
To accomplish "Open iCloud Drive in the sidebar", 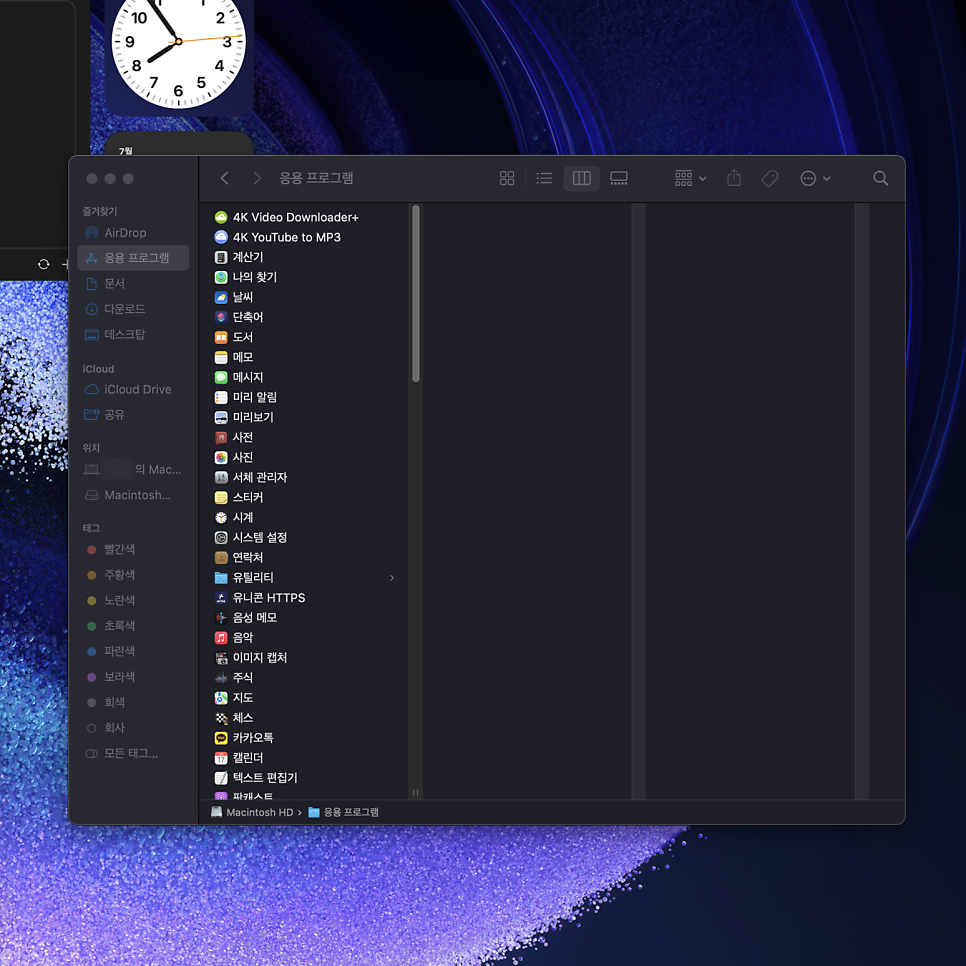I will 133,389.
